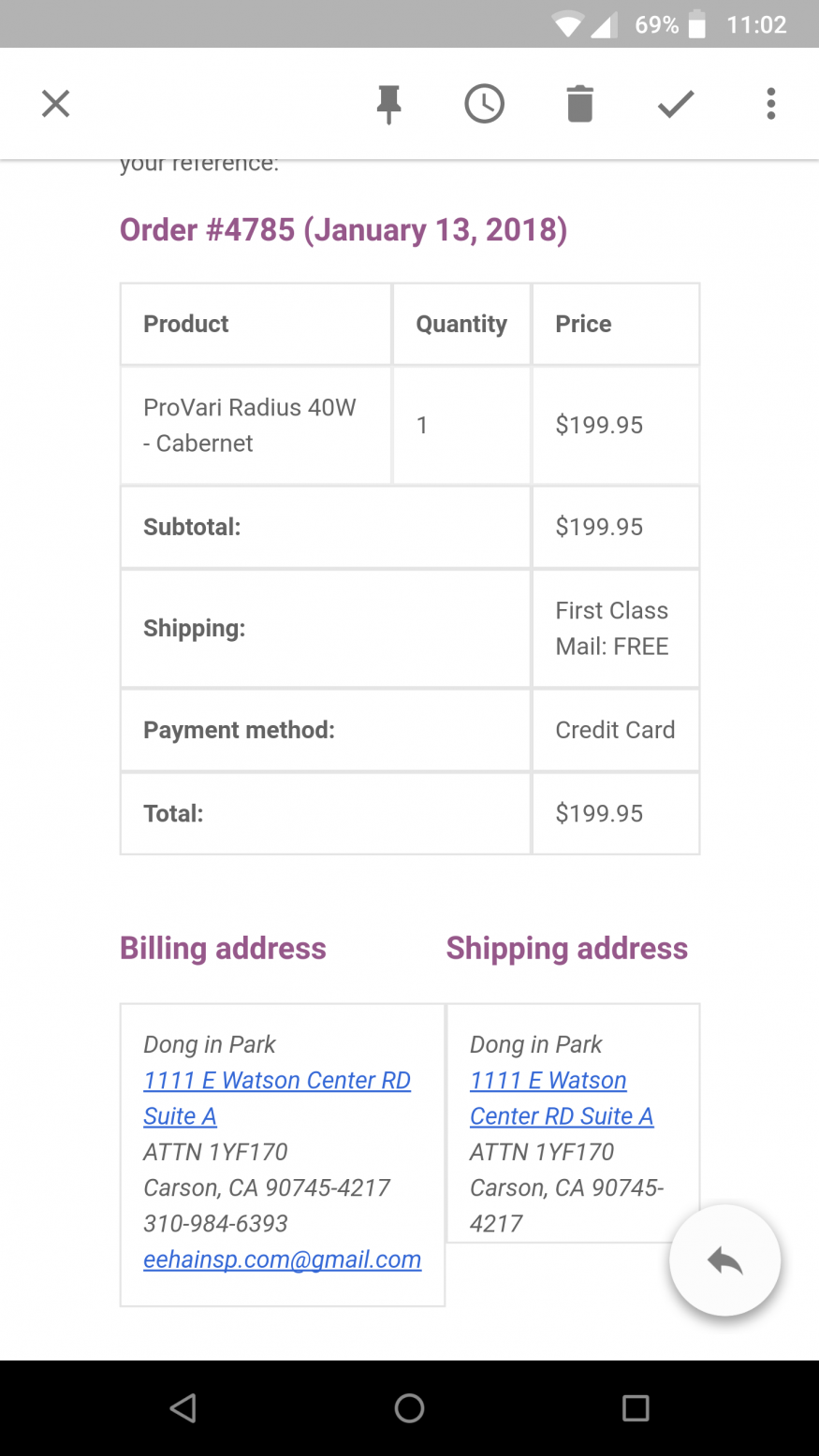
Task: Open the eehainsp.com@gmail.com email link
Action: pyautogui.click(x=282, y=1259)
